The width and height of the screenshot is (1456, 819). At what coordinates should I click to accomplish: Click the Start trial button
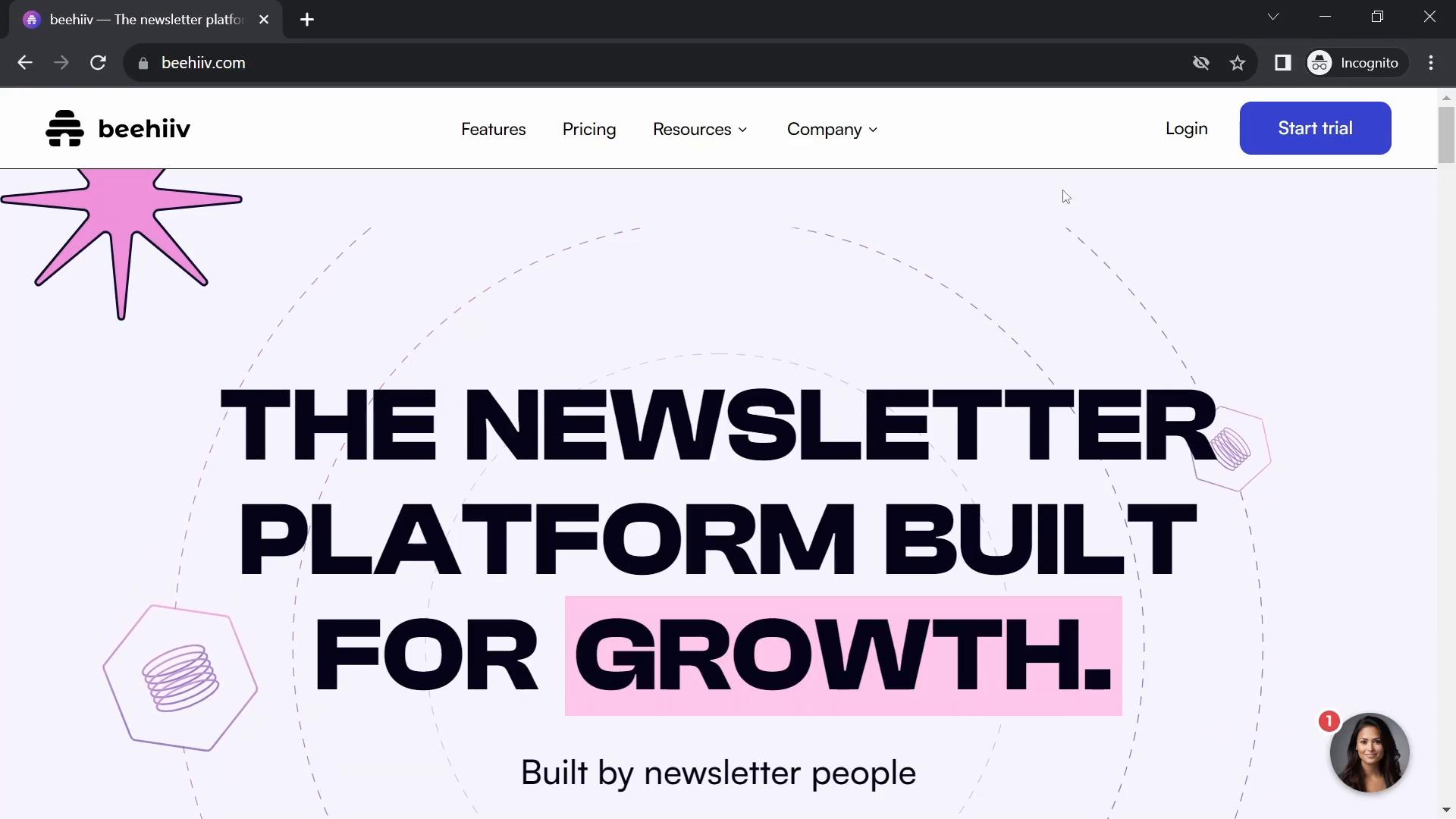(x=1316, y=128)
